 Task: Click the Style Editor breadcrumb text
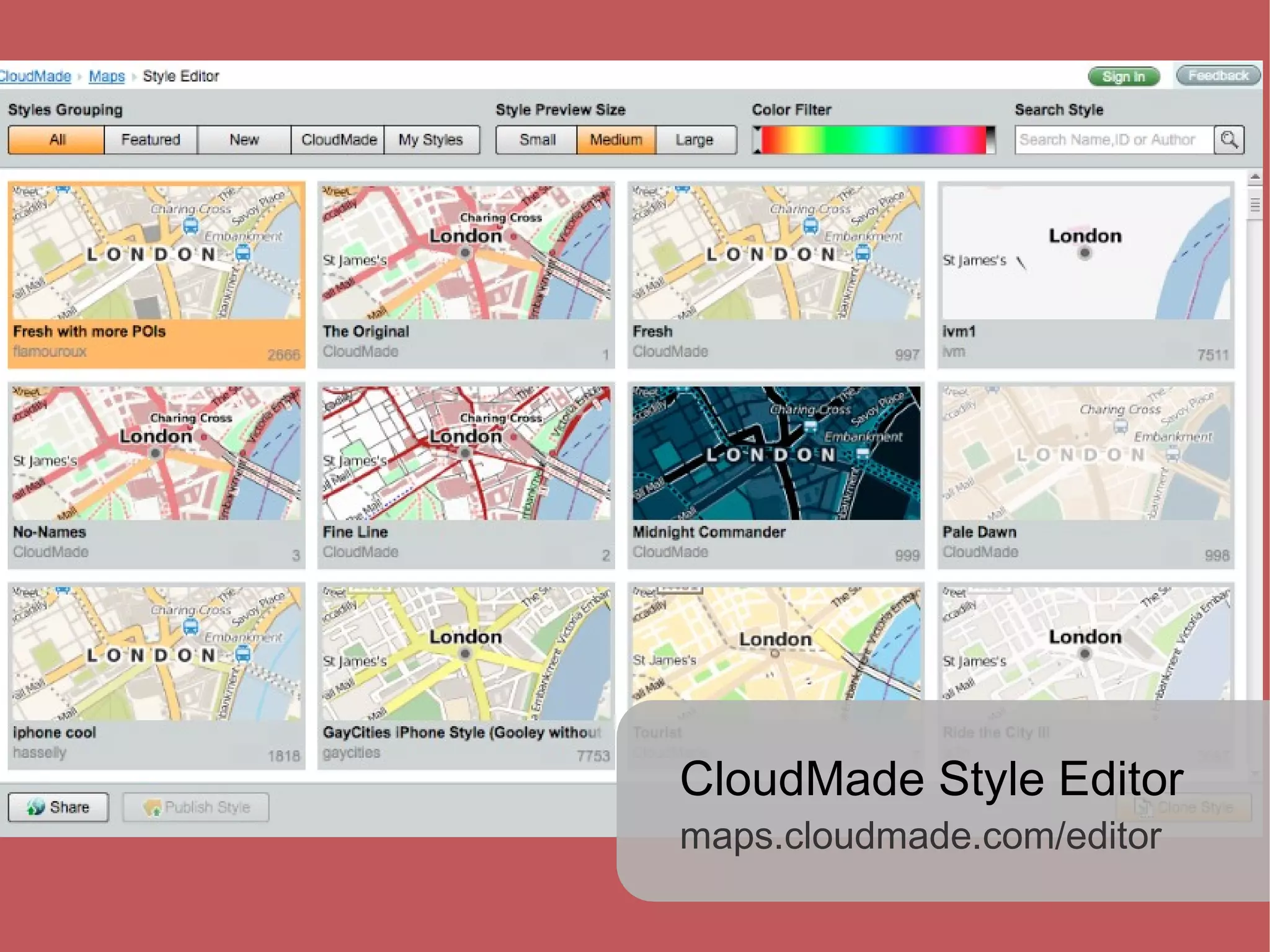180,76
